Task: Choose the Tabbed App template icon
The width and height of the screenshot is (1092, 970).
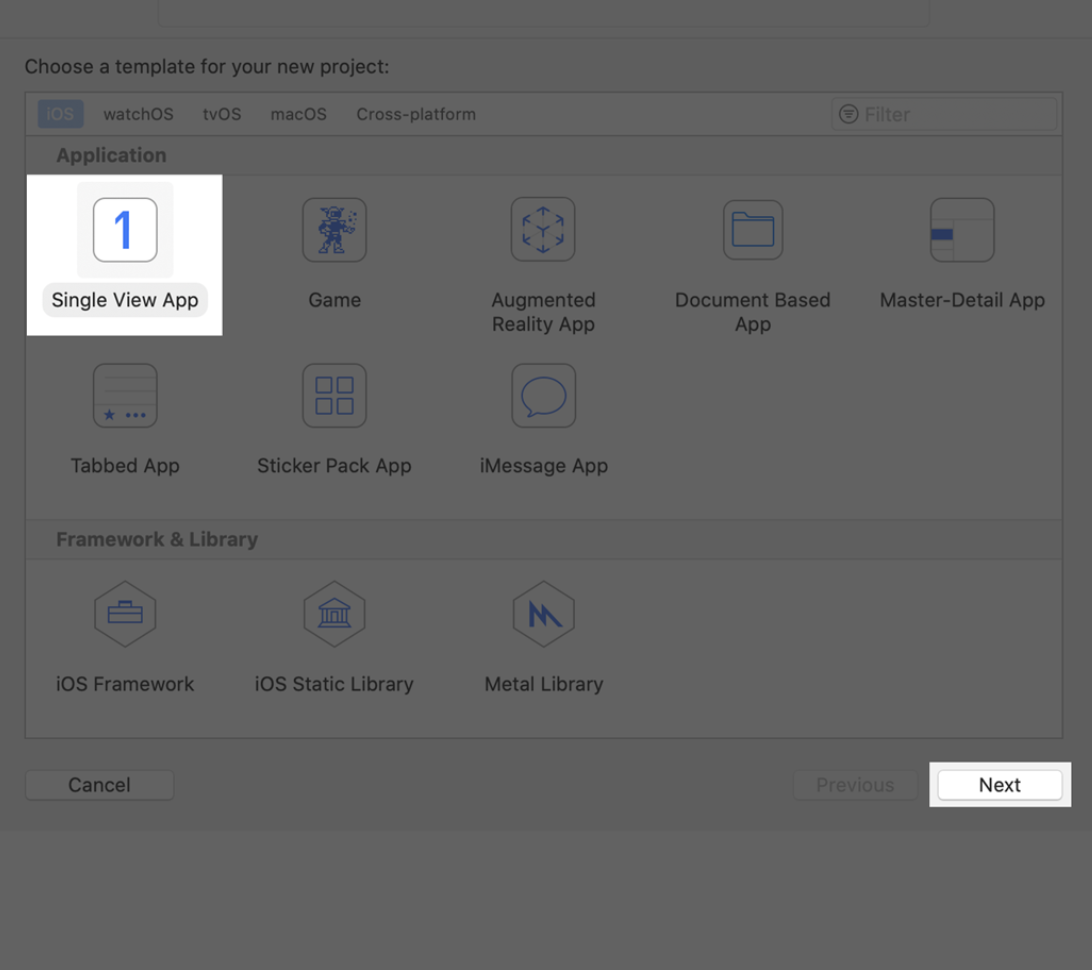Action: coord(125,396)
